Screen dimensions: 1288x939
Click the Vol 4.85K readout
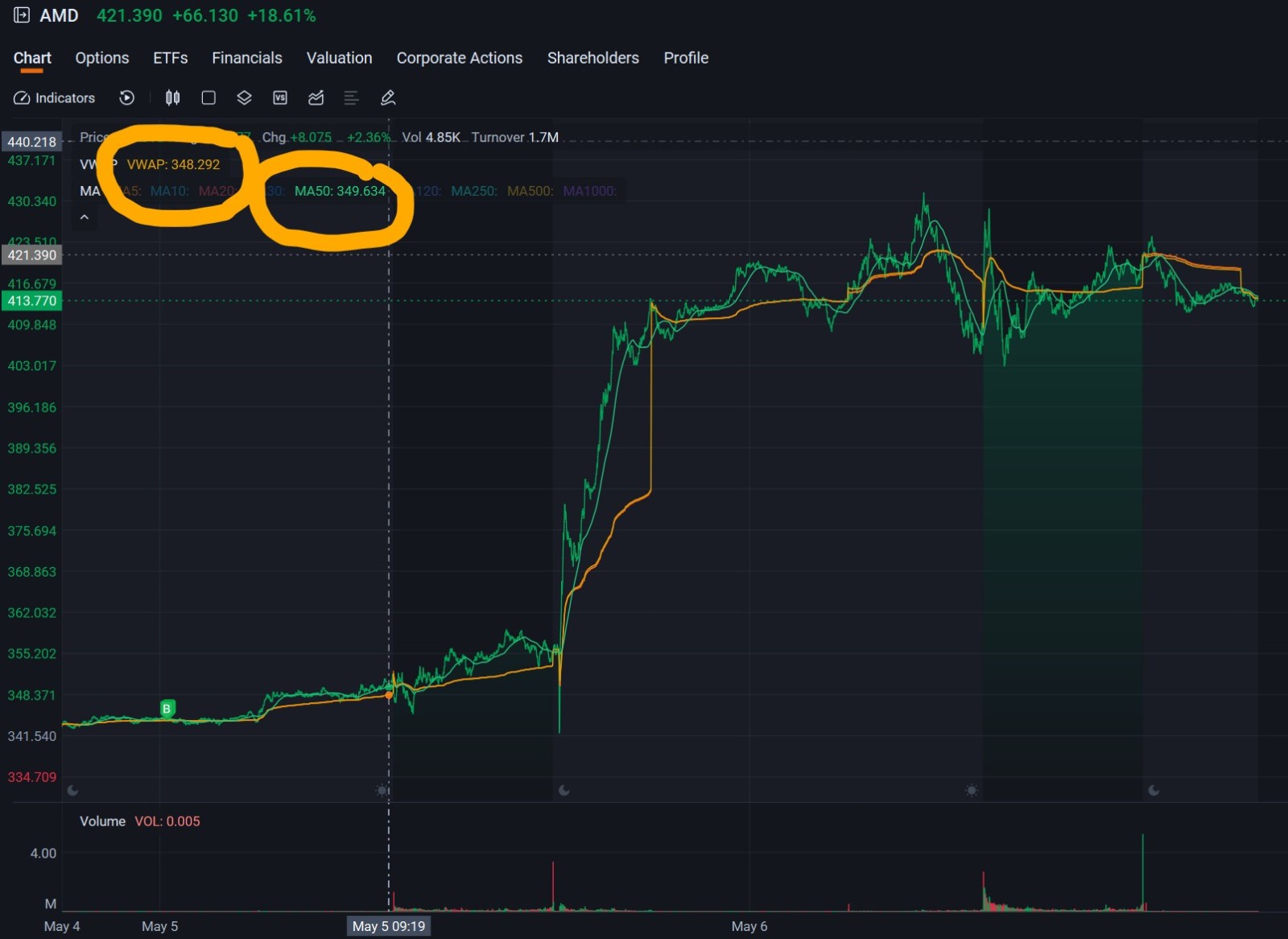(431, 137)
